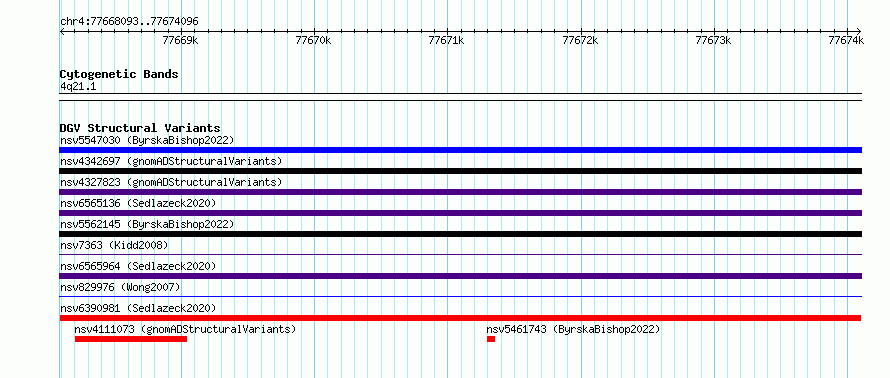This screenshot has height=378, width=890.
Task: Open nsv6390981 (Sedlazeck2020) label
Action: click(138, 308)
